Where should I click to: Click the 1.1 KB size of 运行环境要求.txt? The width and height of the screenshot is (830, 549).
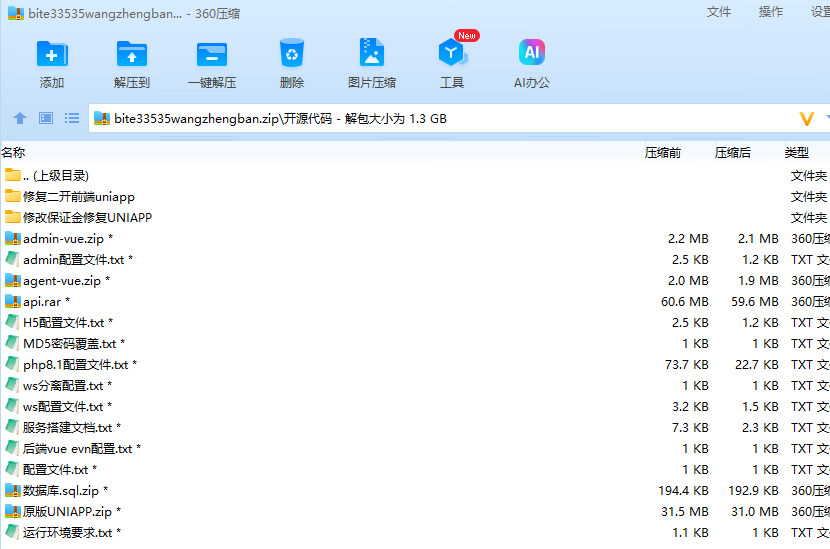pyautogui.click(x=690, y=533)
